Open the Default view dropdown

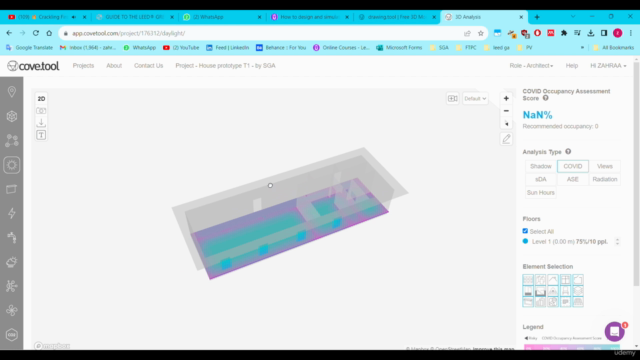(475, 98)
